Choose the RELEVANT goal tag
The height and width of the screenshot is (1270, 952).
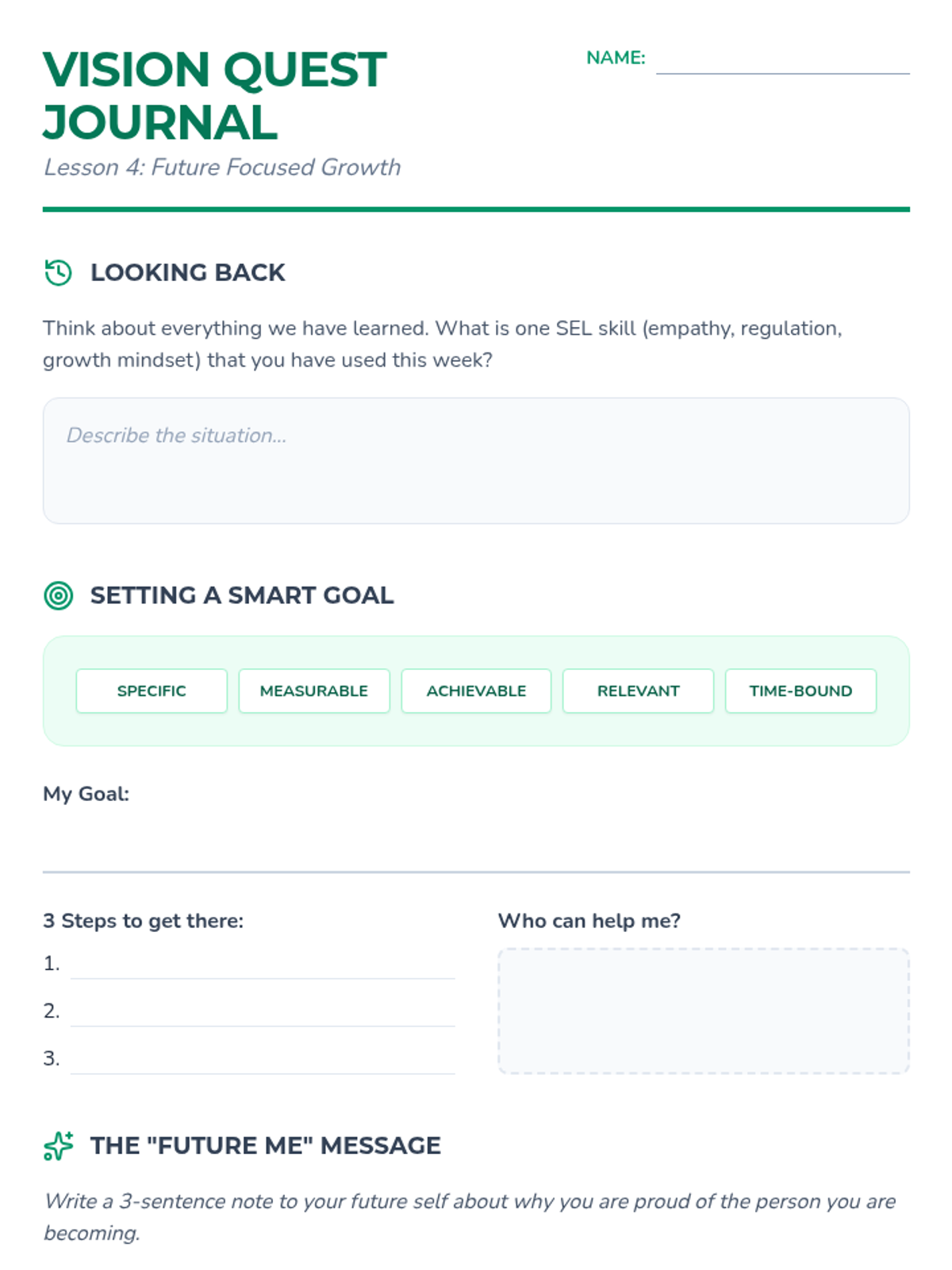638,691
